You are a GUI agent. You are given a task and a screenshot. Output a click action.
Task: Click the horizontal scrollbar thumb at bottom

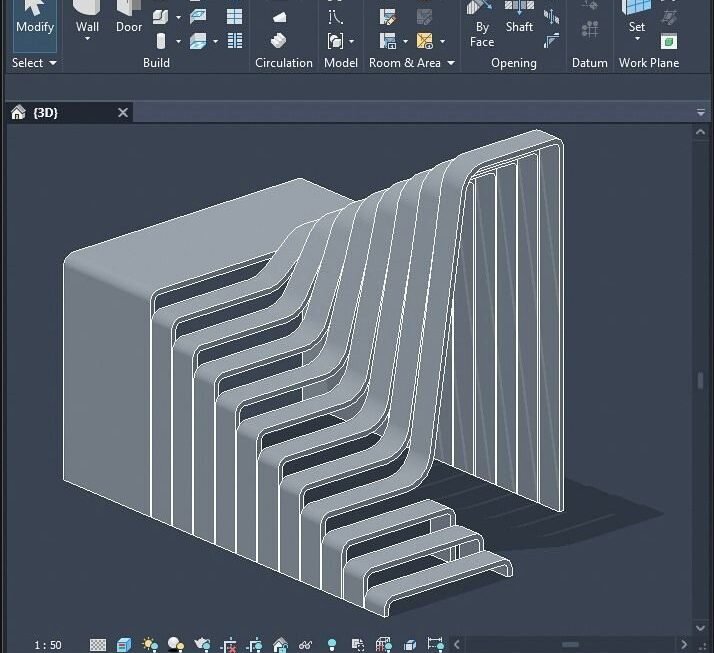571,645
